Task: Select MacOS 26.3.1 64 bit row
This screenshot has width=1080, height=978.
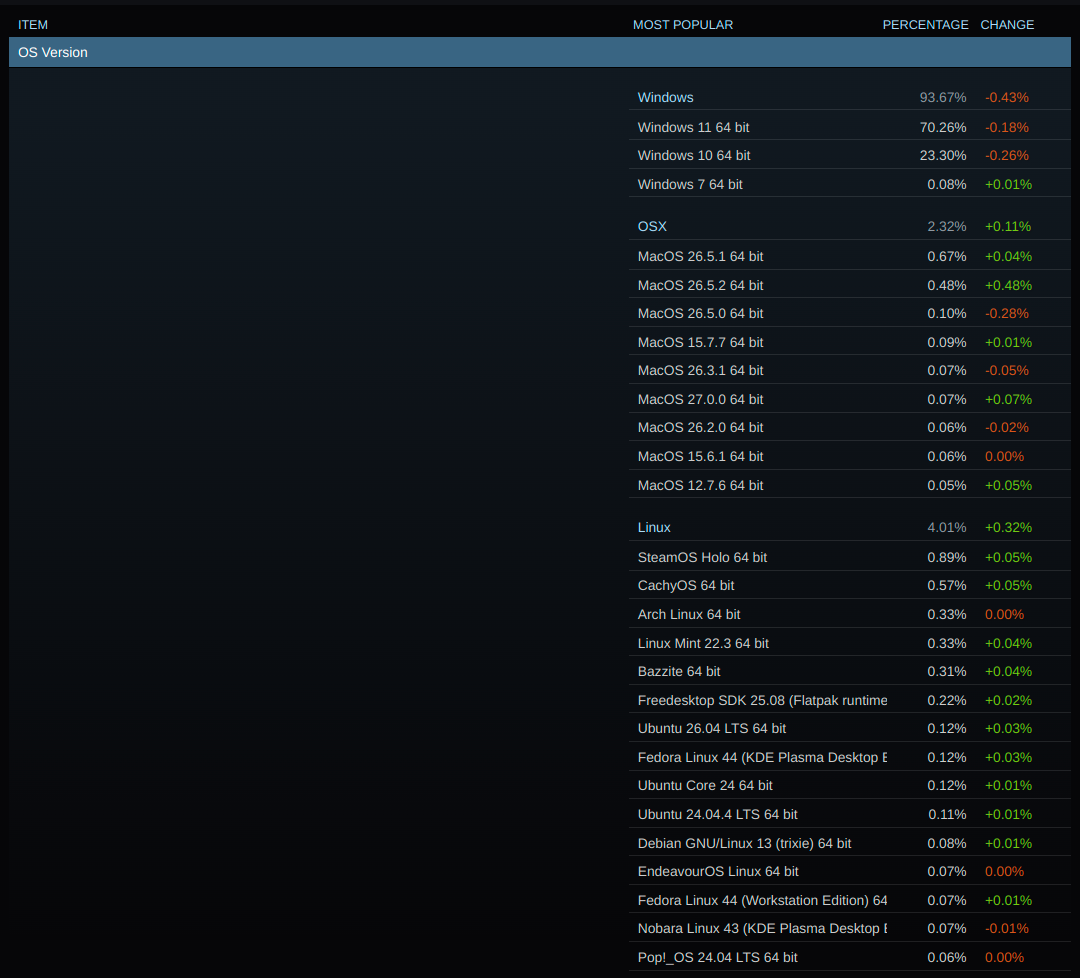Action: pyautogui.click(x=849, y=371)
